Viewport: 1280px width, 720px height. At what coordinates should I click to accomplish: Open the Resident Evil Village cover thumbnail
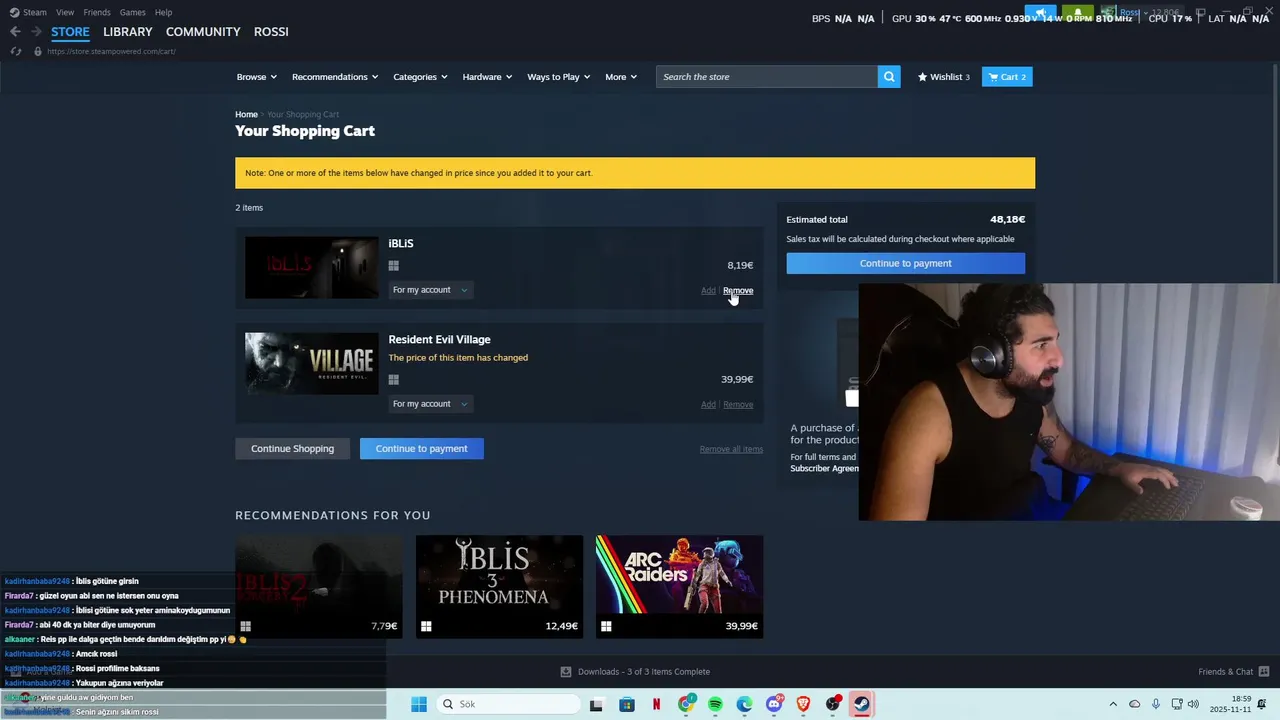point(311,363)
